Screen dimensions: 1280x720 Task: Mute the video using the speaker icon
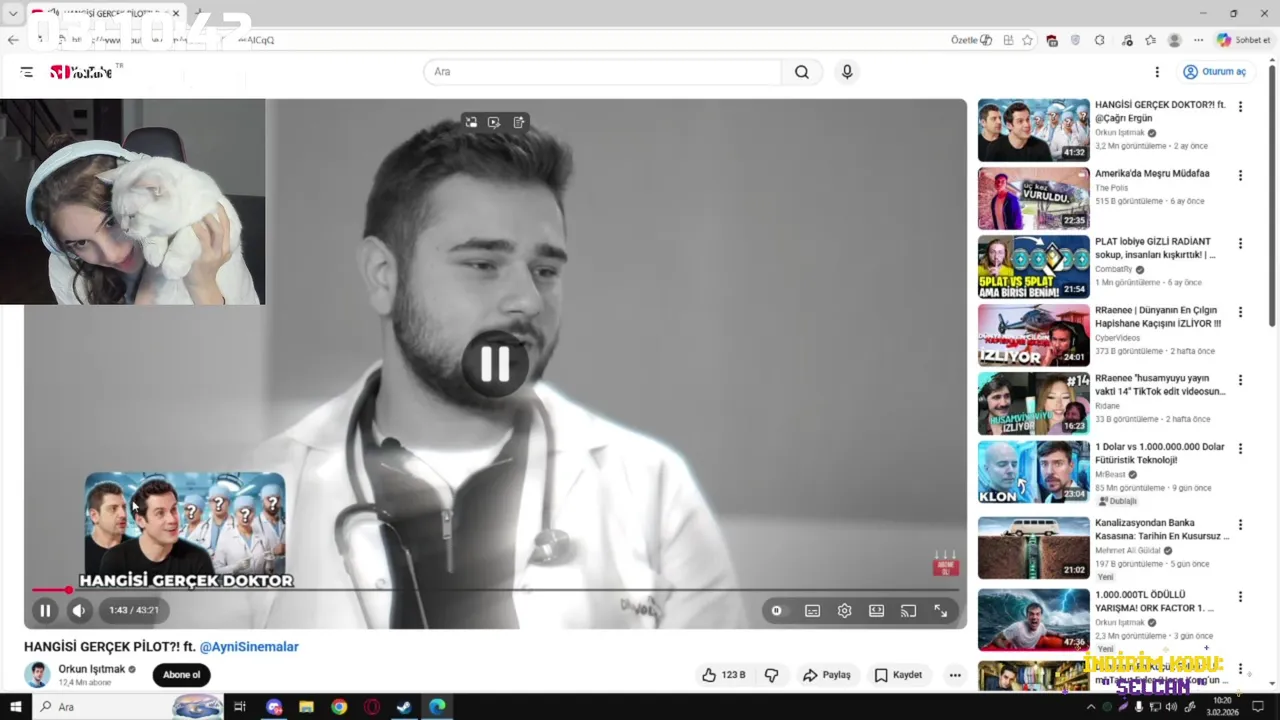click(x=79, y=610)
